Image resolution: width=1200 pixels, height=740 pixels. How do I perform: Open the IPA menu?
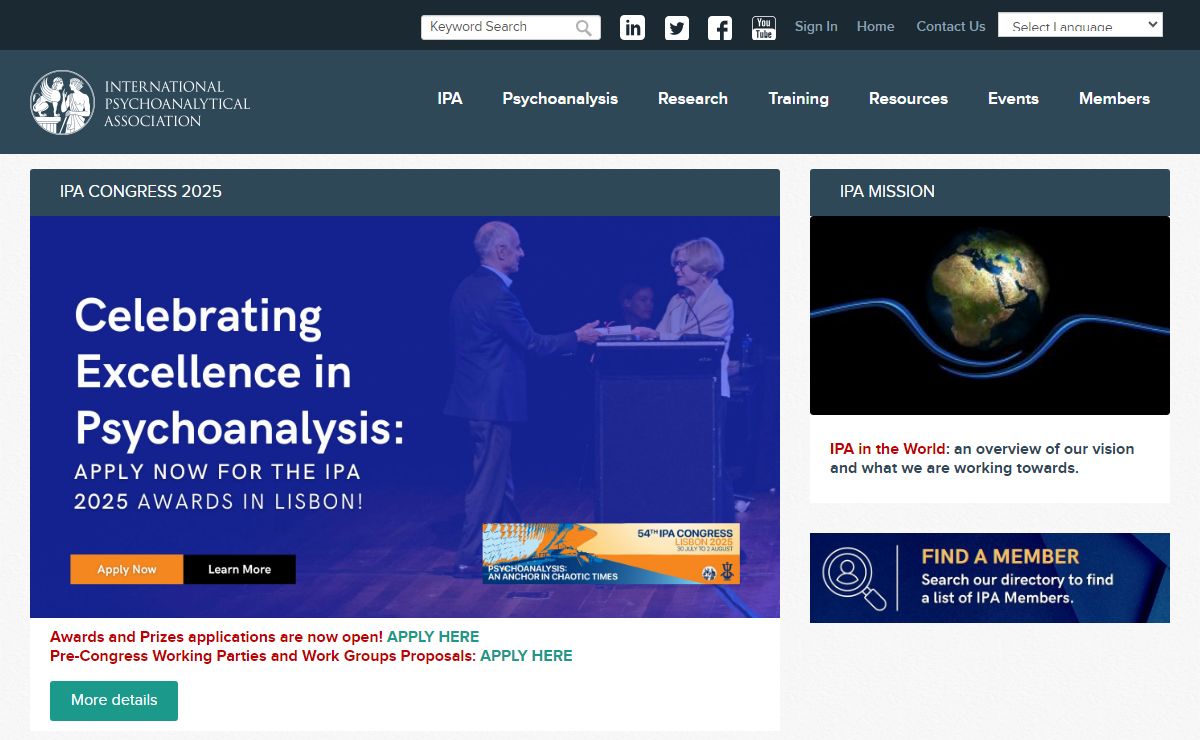[x=450, y=98]
